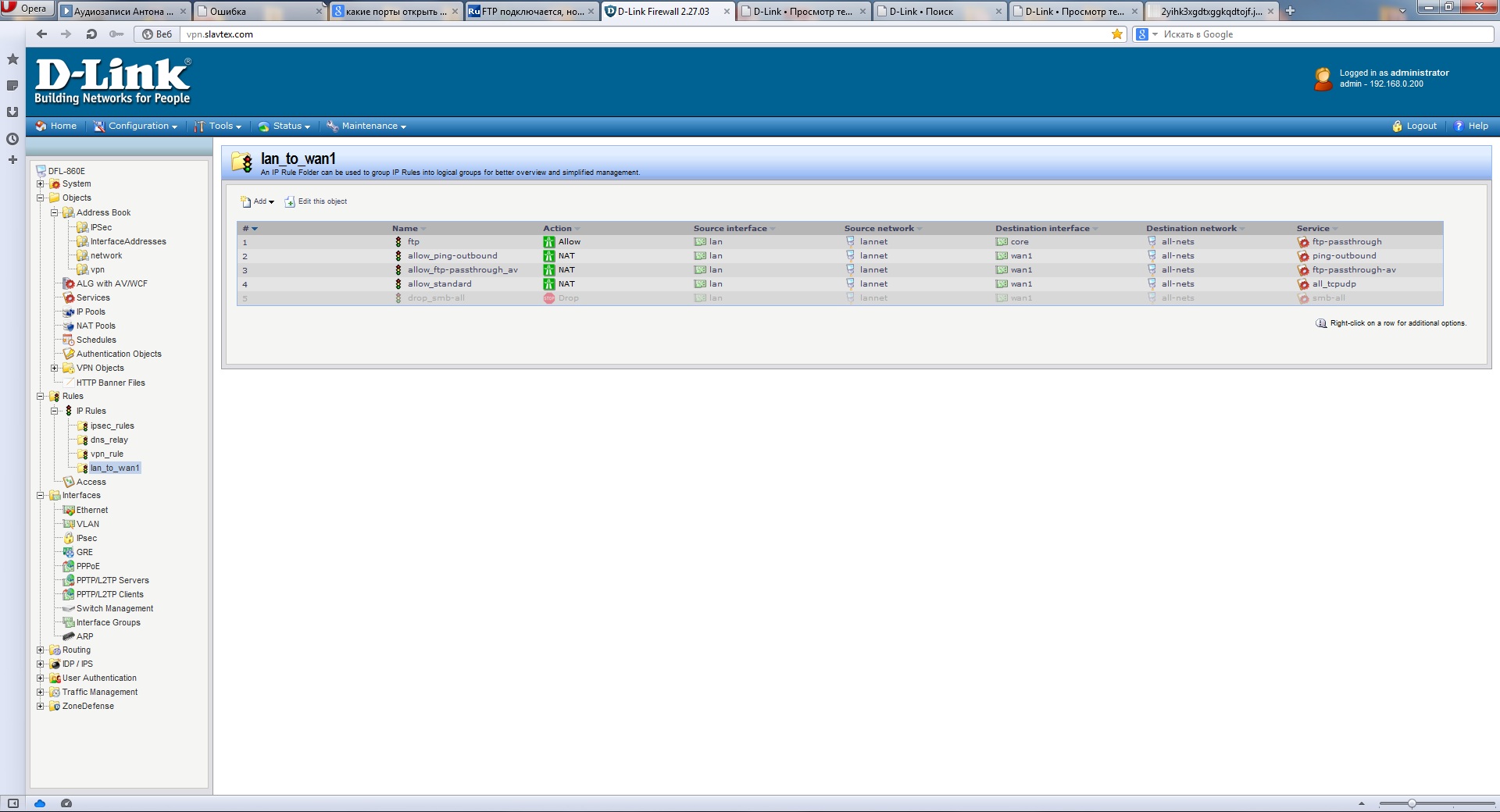Expand the VPN Objects tree node
The width and height of the screenshot is (1500, 812).
[x=55, y=369]
